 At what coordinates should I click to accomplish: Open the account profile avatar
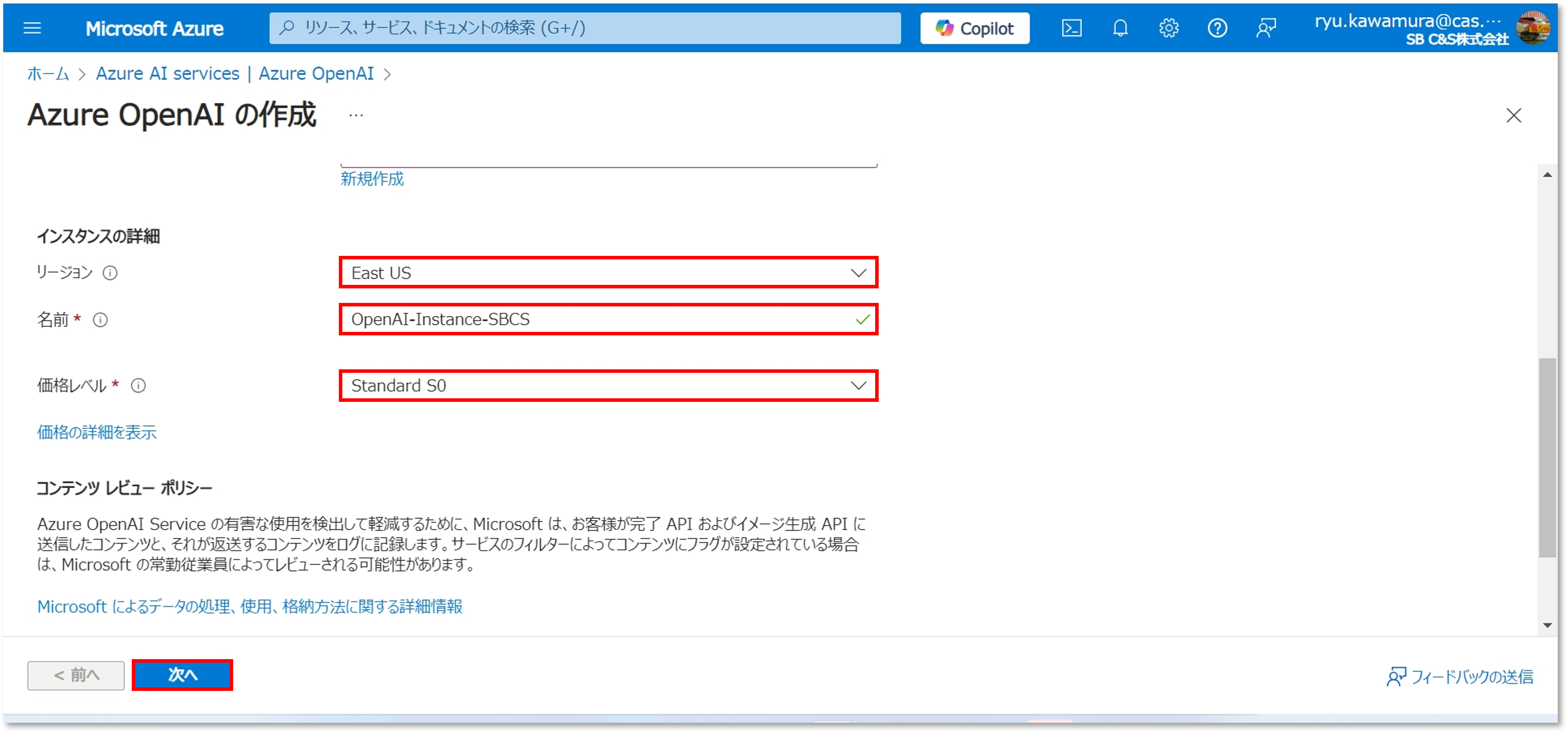tap(1533, 28)
